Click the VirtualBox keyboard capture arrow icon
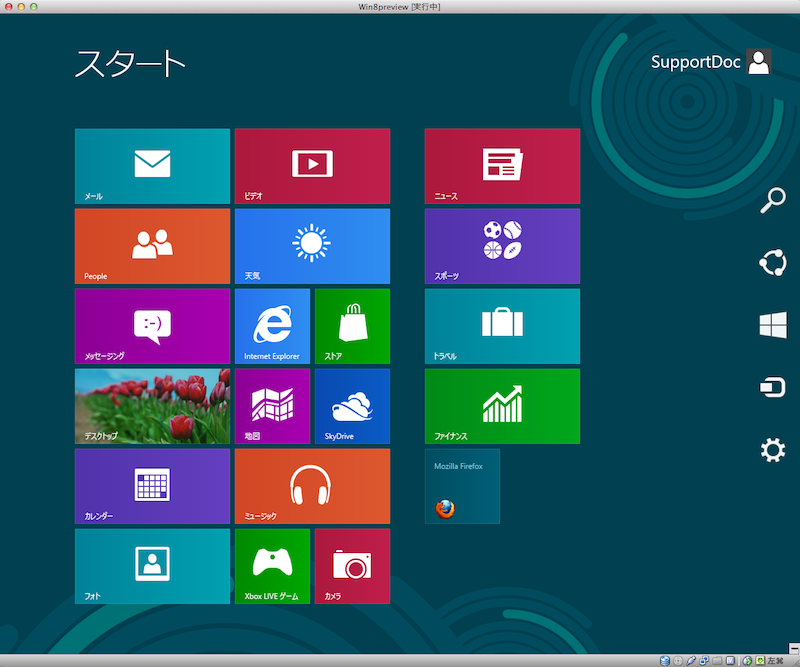800x667 pixels. (760, 661)
